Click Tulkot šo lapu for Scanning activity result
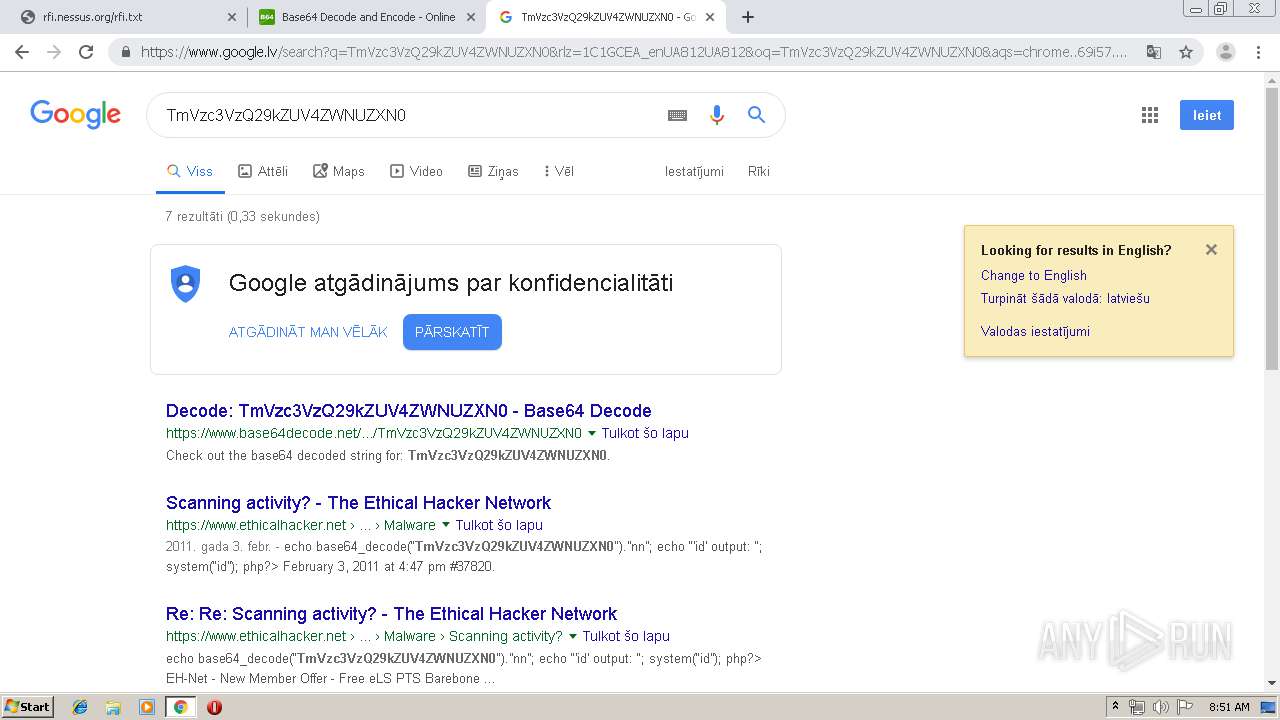Image resolution: width=1280 pixels, height=720 pixels. pyautogui.click(x=499, y=525)
